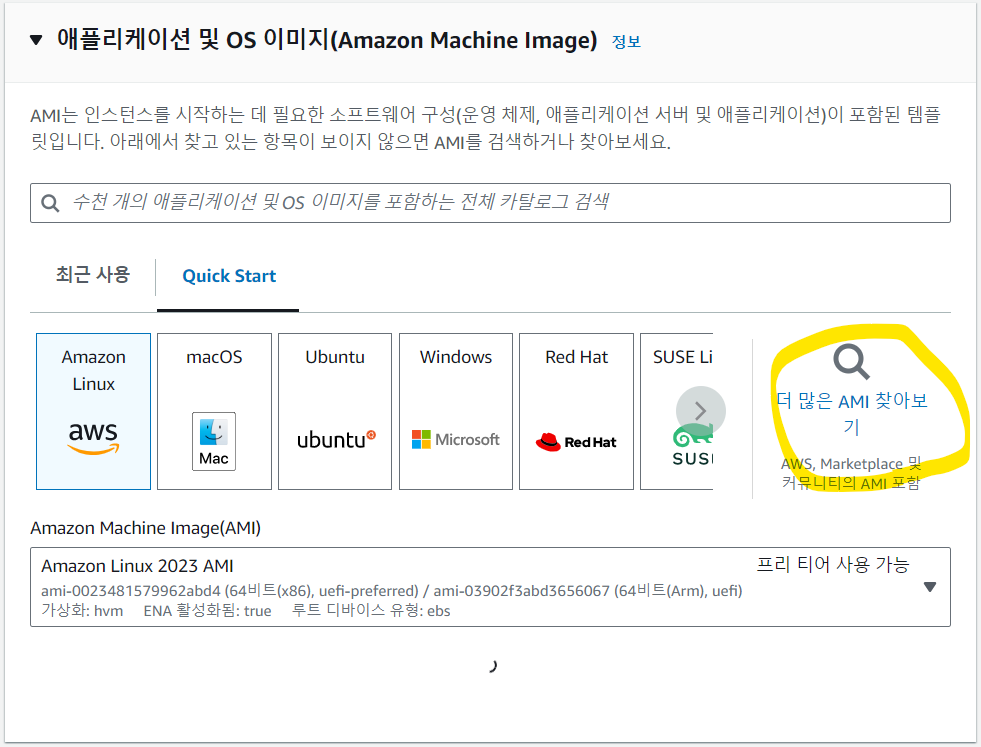The width and height of the screenshot is (981, 747).
Task: Open the Amazon Linux 2023 AMI dropdown
Action: (490, 587)
